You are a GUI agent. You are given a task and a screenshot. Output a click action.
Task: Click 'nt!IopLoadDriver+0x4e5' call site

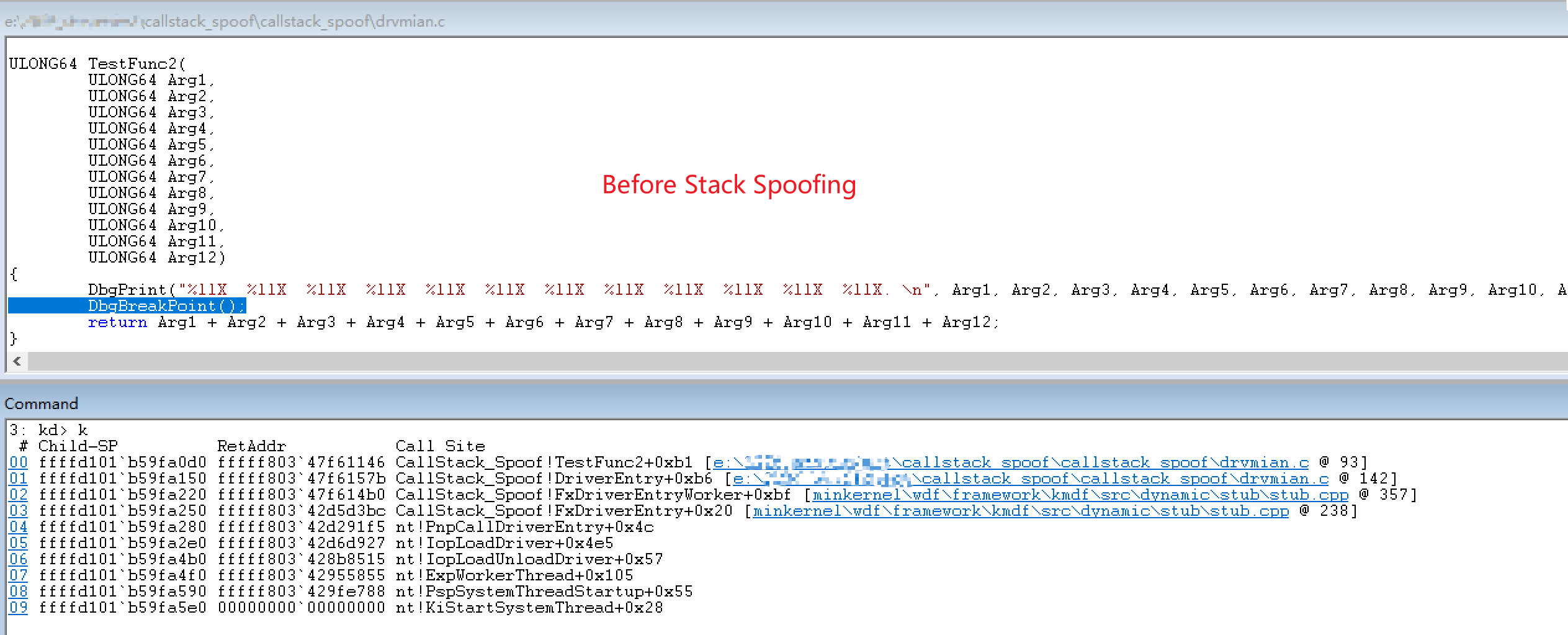click(x=504, y=543)
